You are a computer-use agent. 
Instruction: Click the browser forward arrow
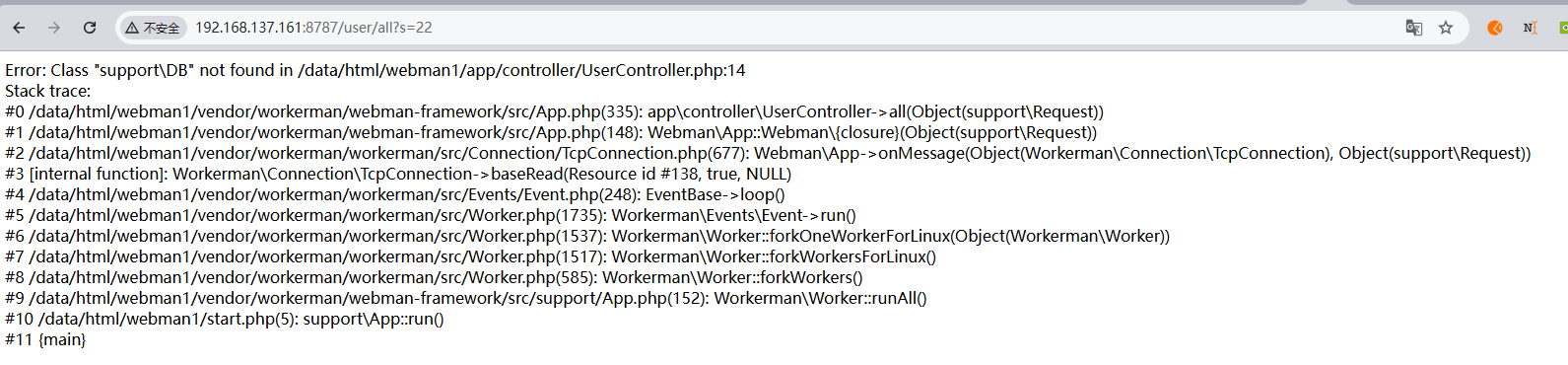pyautogui.click(x=54, y=28)
